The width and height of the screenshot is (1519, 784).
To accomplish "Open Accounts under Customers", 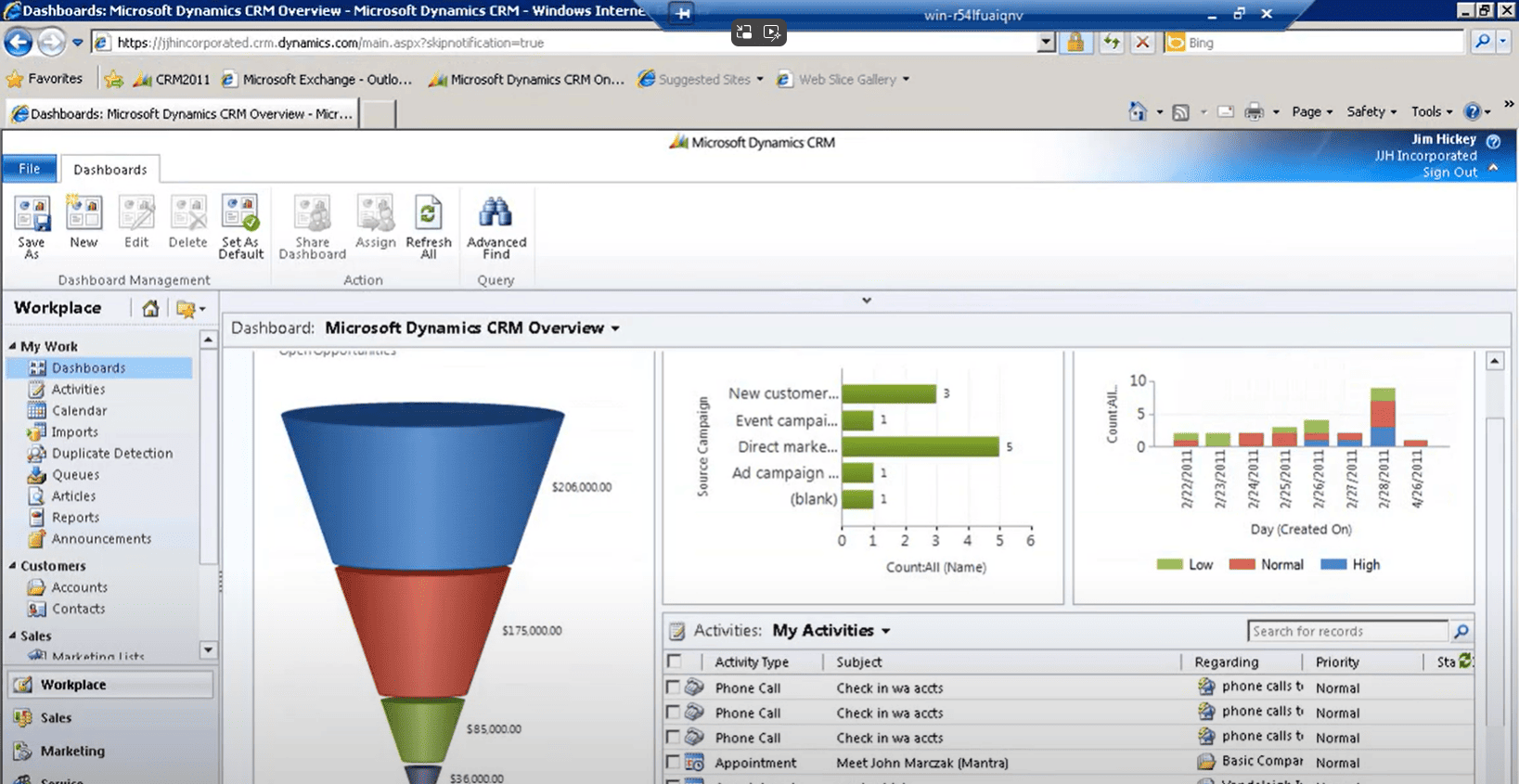I will (79, 587).
